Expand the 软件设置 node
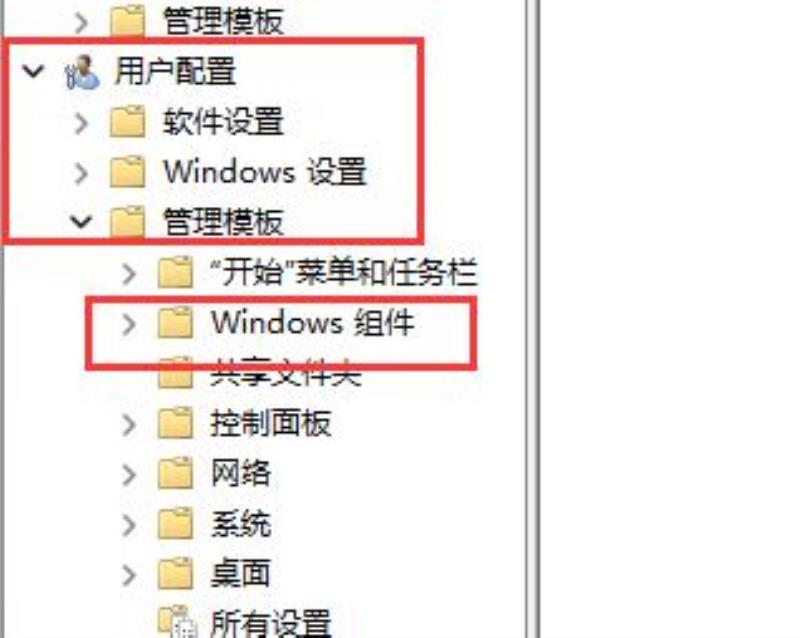 (x=82, y=123)
